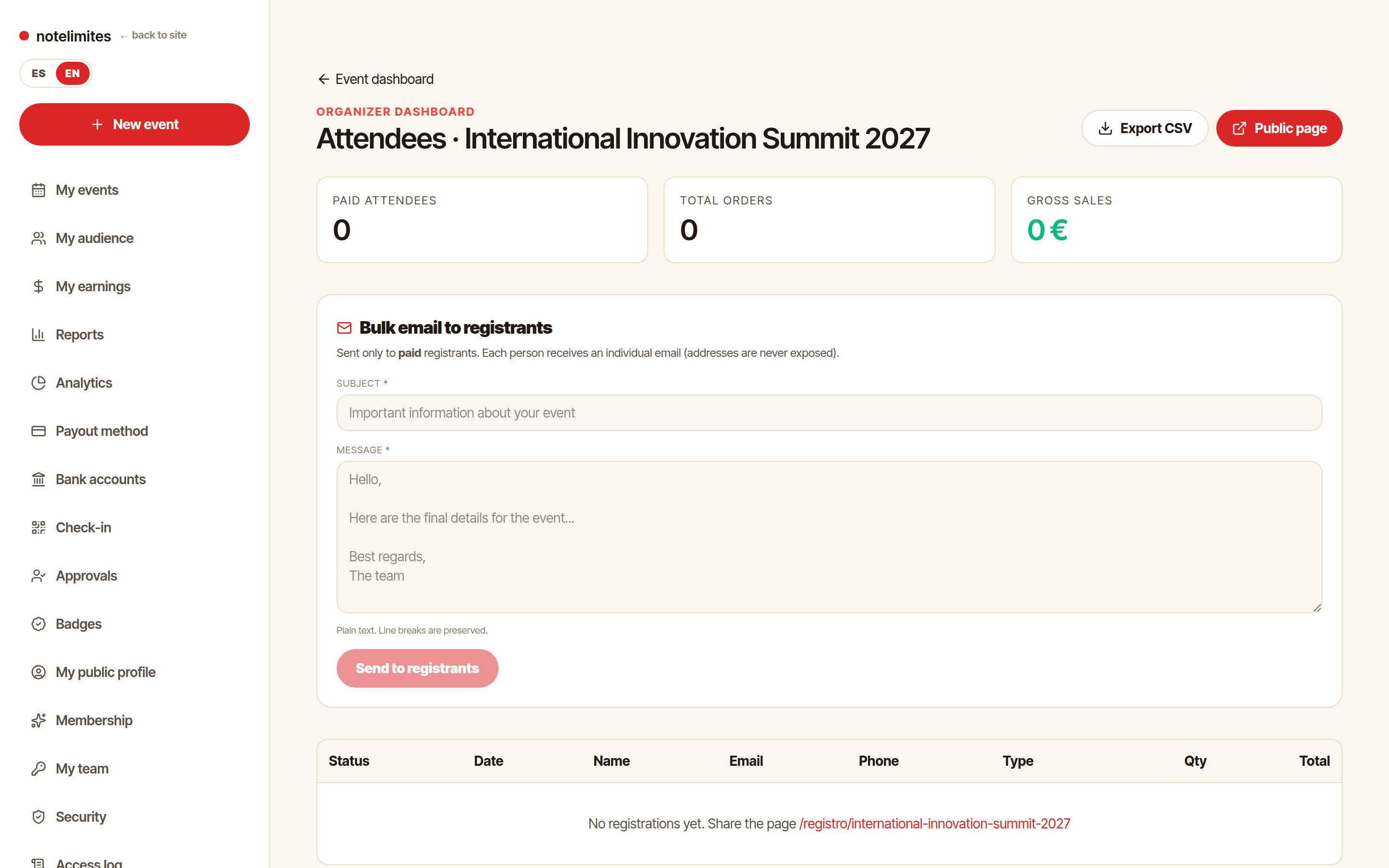Click the My team key icon
1389x868 pixels.
pos(39,769)
